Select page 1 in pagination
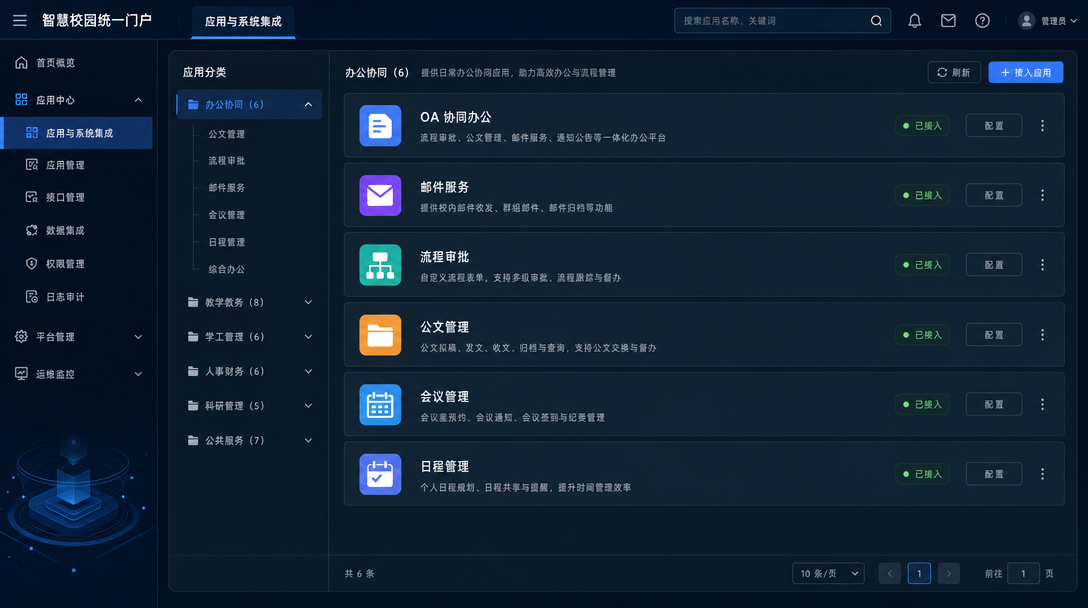 (919, 573)
